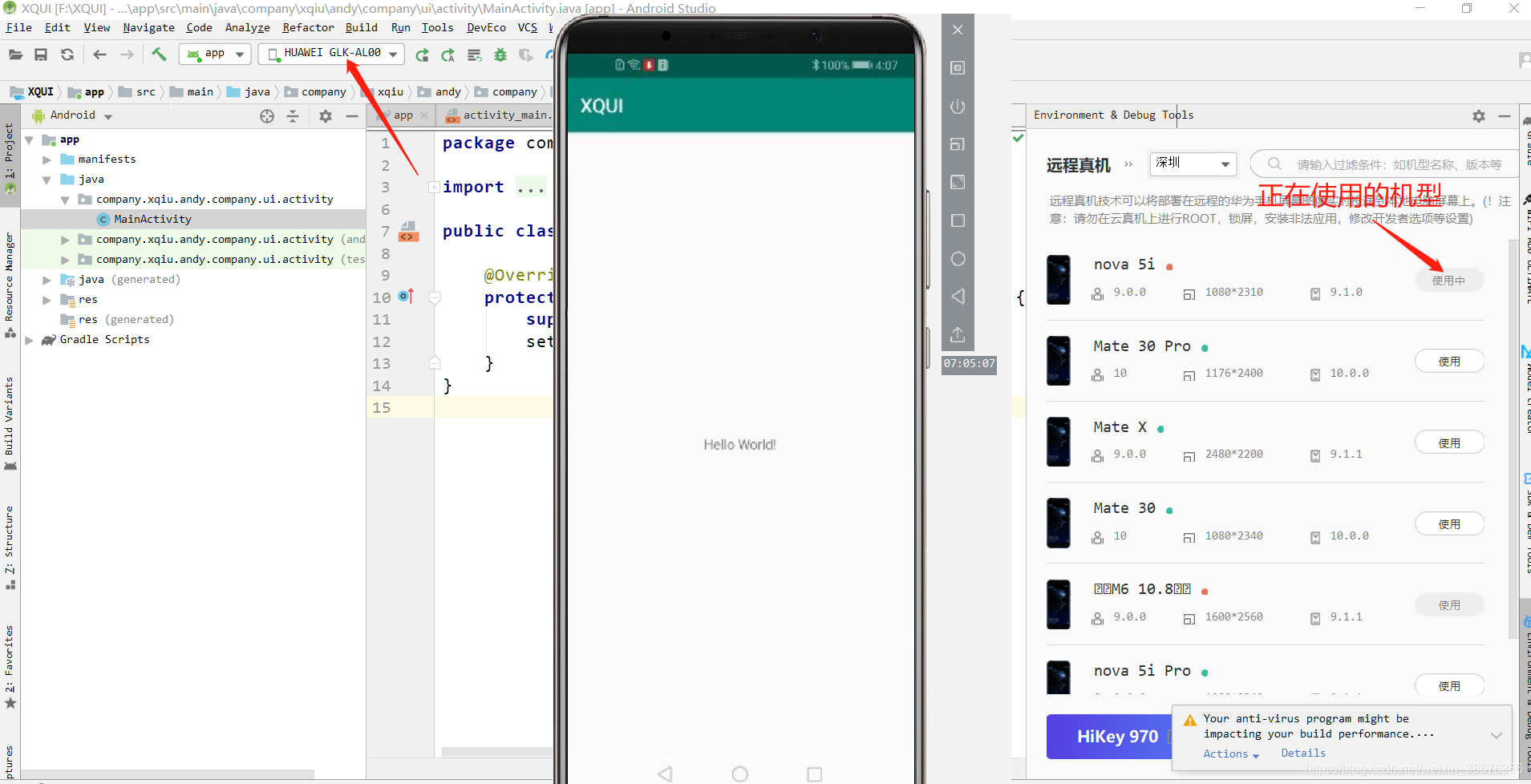Expand the res folder node
1531x784 pixels.
click(x=47, y=300)
